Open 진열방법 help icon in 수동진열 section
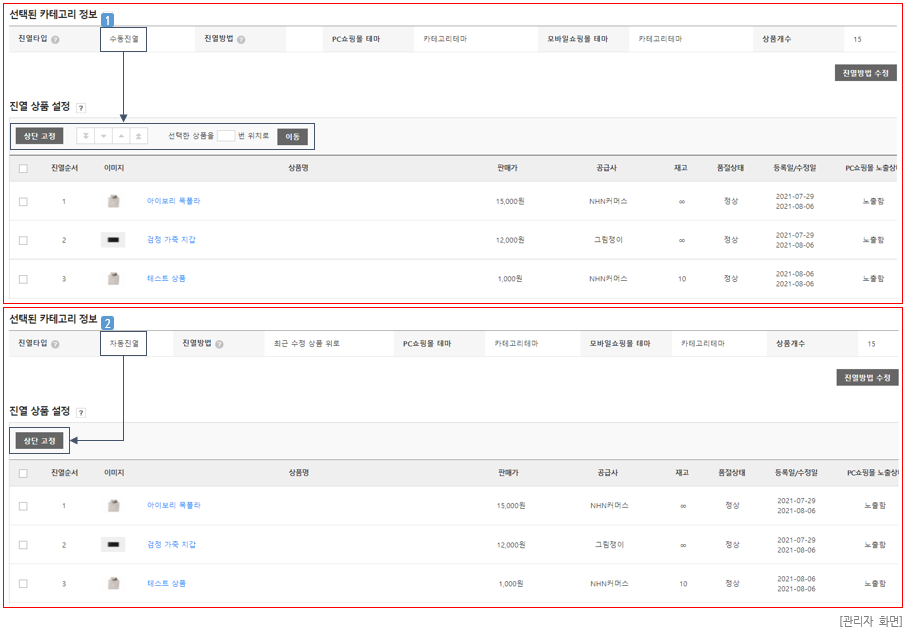Screen dimensions: 910x637 pos(241,39)
